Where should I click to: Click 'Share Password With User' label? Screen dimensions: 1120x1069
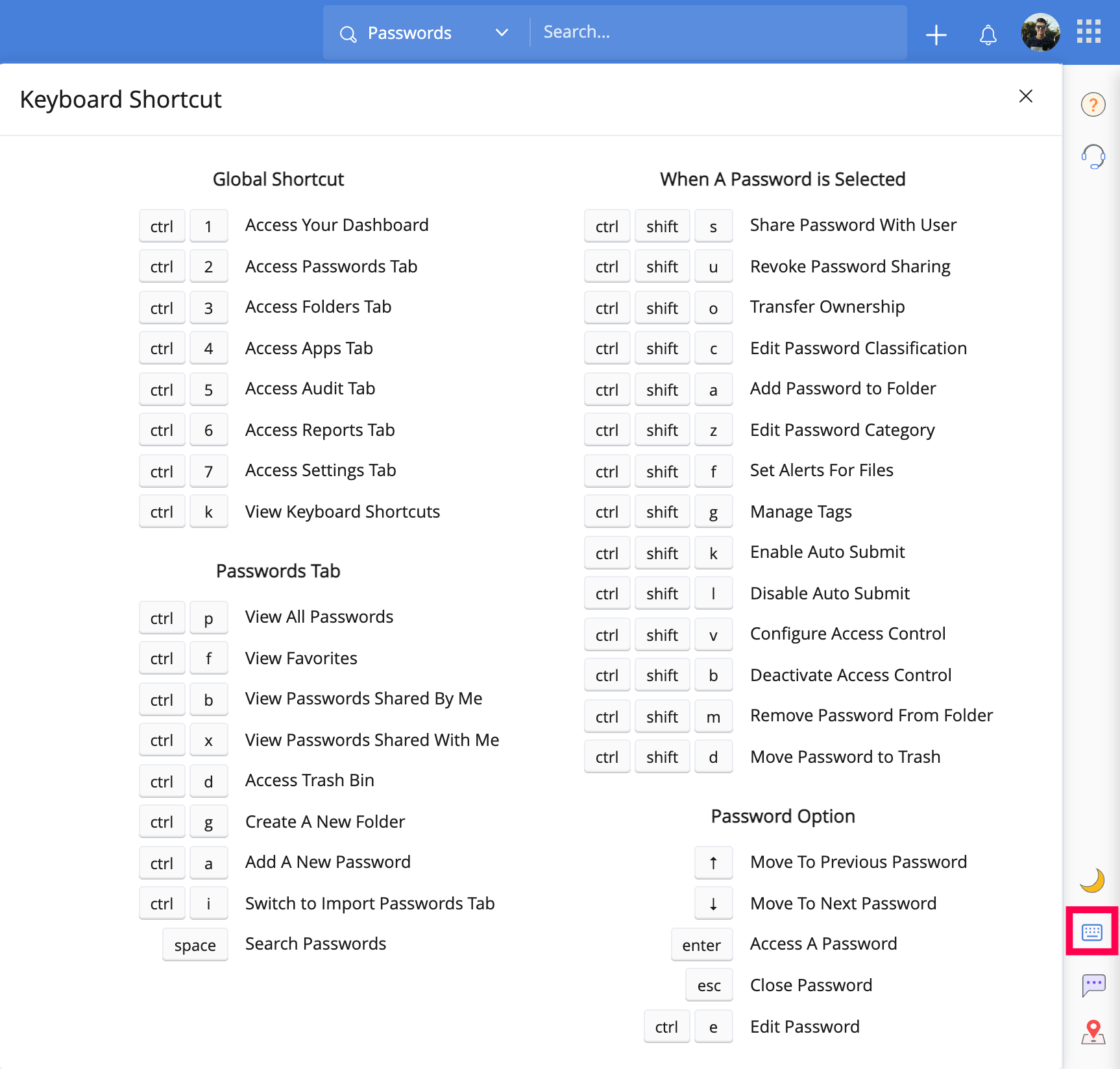[853, 225]
